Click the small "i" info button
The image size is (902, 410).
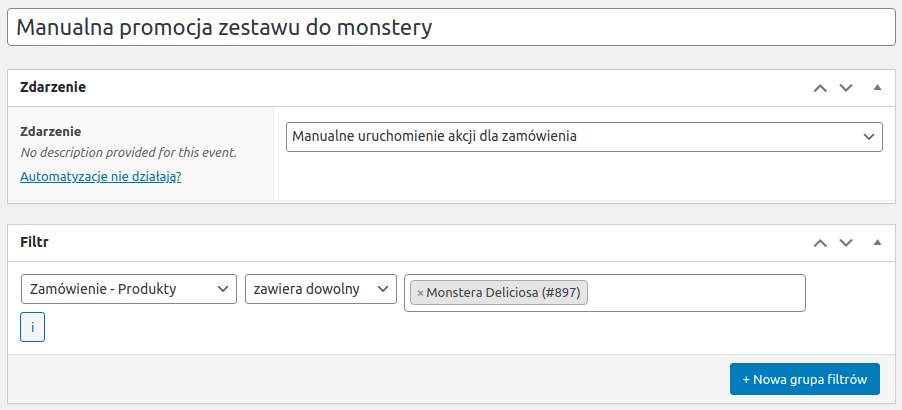pos(32,327)
